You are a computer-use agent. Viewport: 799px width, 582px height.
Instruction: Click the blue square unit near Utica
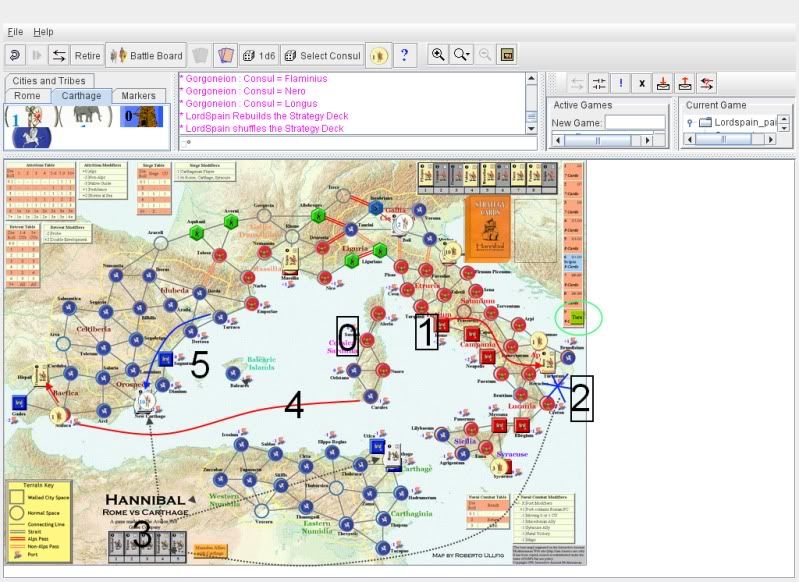tap(377, 447)
